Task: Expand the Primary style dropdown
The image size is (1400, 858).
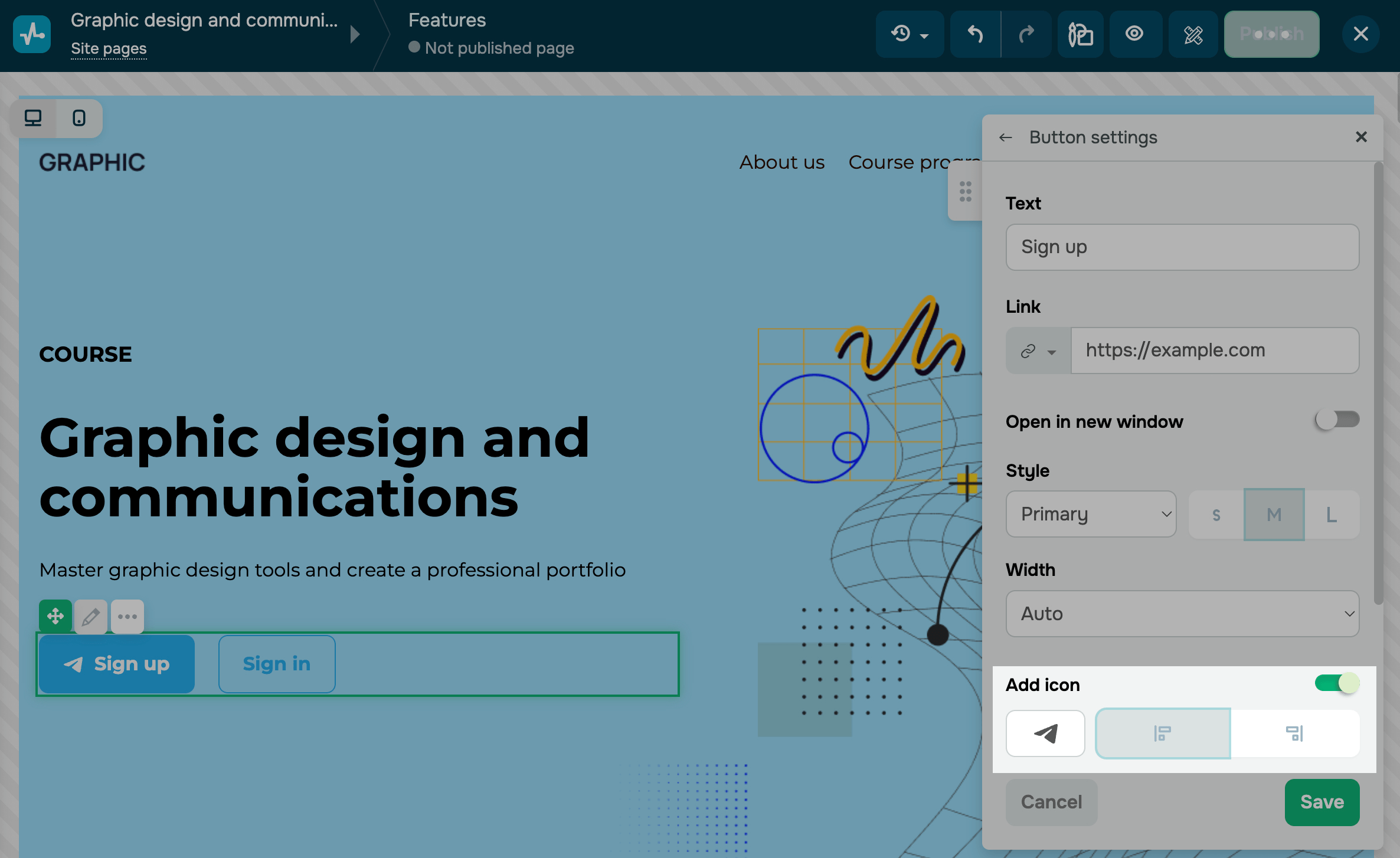Action: 1091,514
